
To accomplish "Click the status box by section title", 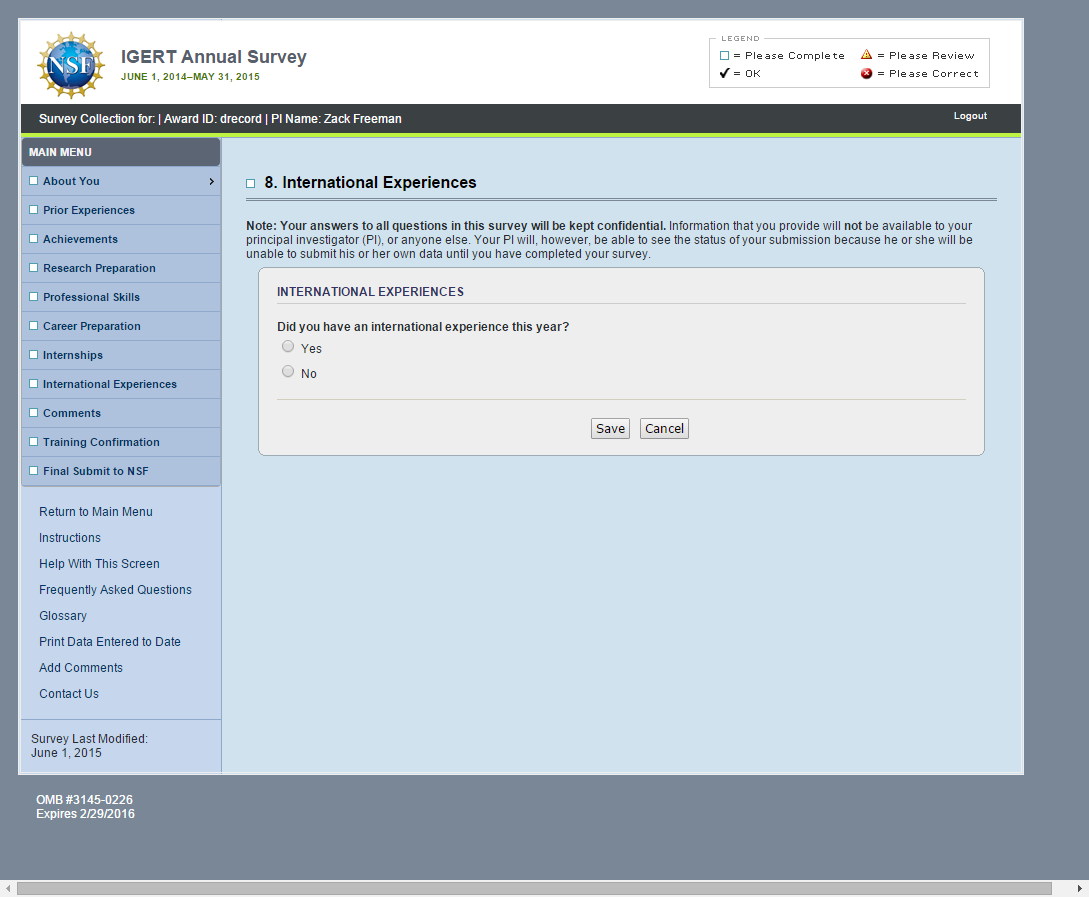I will pyautogui.click(x=251, y=183).
